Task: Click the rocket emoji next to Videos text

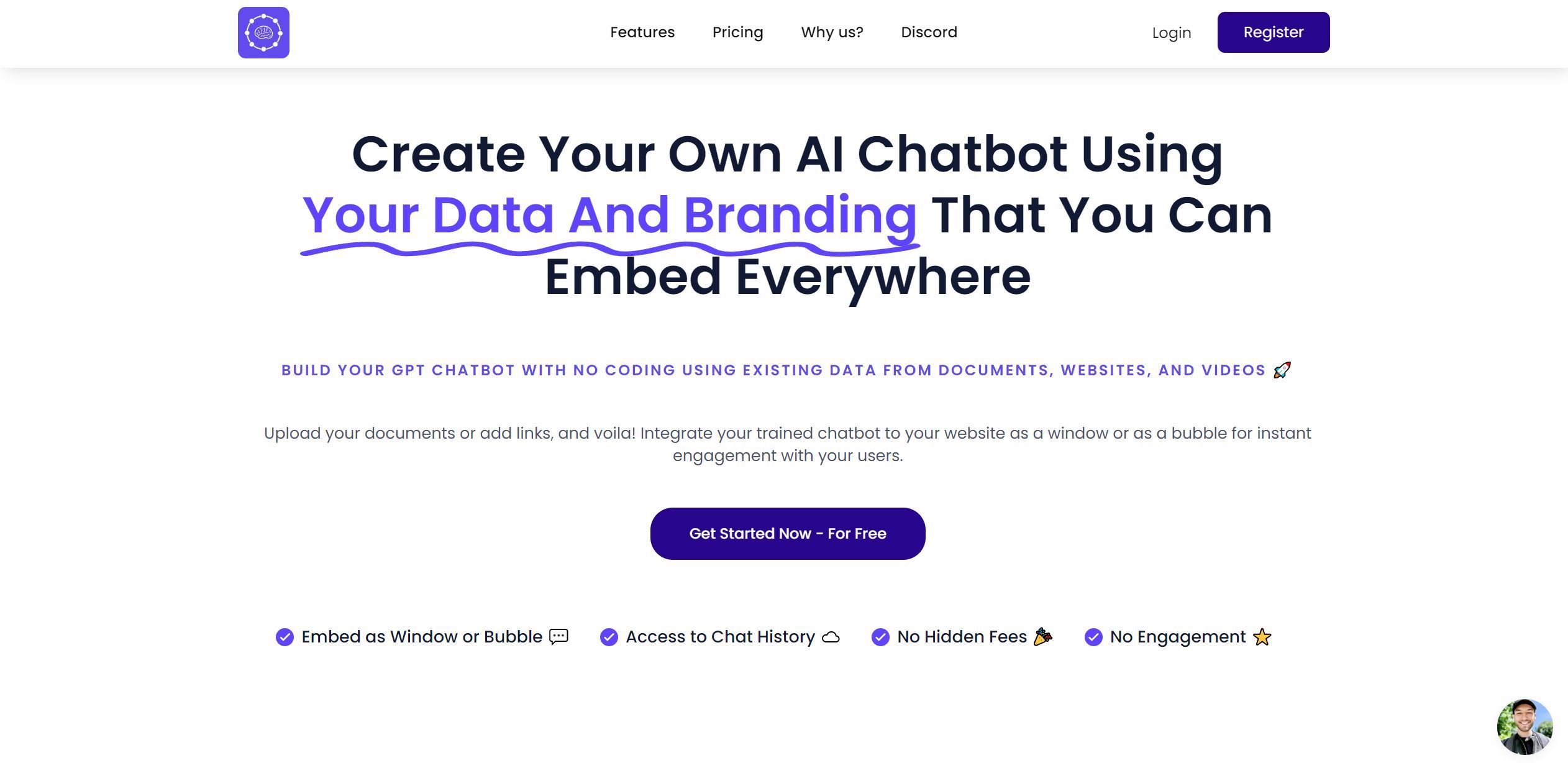Action: [1284, 369]
